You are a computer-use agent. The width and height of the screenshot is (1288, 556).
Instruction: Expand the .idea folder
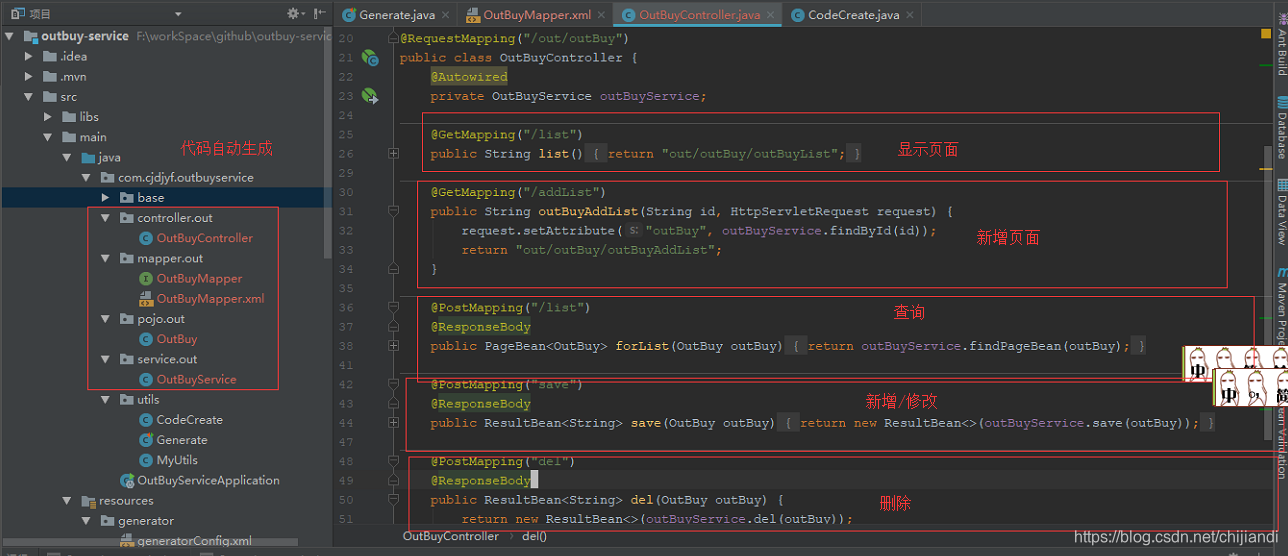pyautogui.click(x=29, y=56)
